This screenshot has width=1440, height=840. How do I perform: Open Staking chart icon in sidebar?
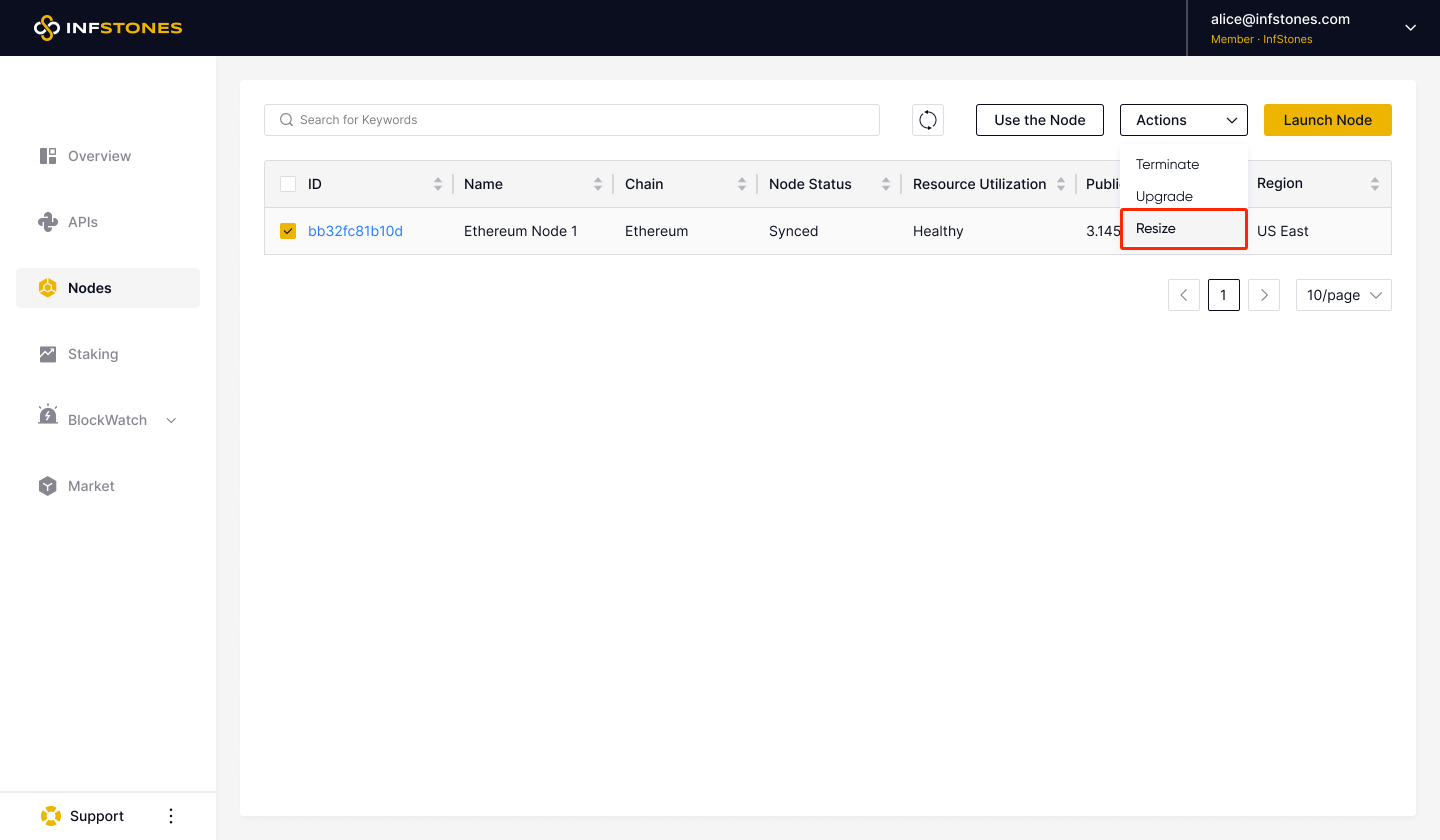(x=48, y=354)
